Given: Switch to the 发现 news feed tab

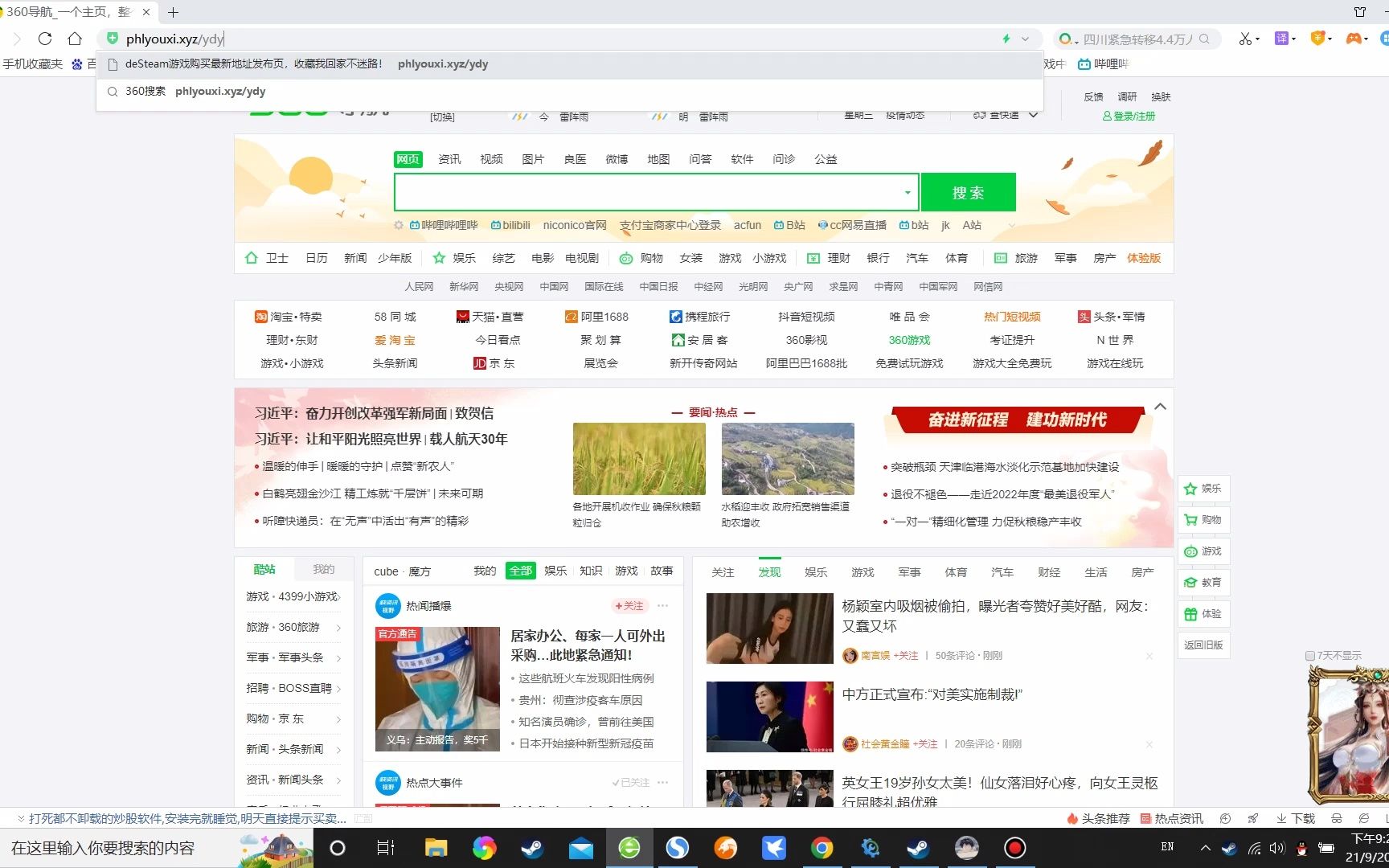Looking at the screenshot, I should coord(769,572).
